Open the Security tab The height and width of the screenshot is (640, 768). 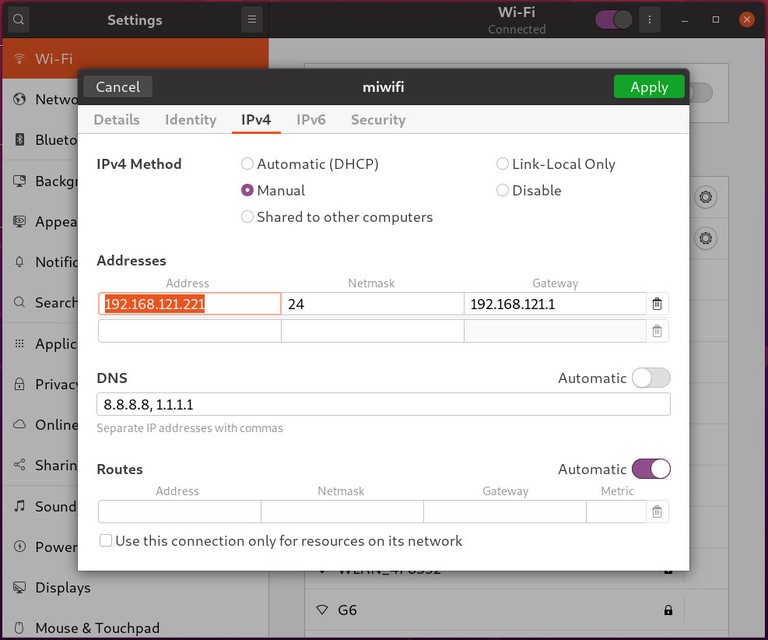[x=378, y=120]
